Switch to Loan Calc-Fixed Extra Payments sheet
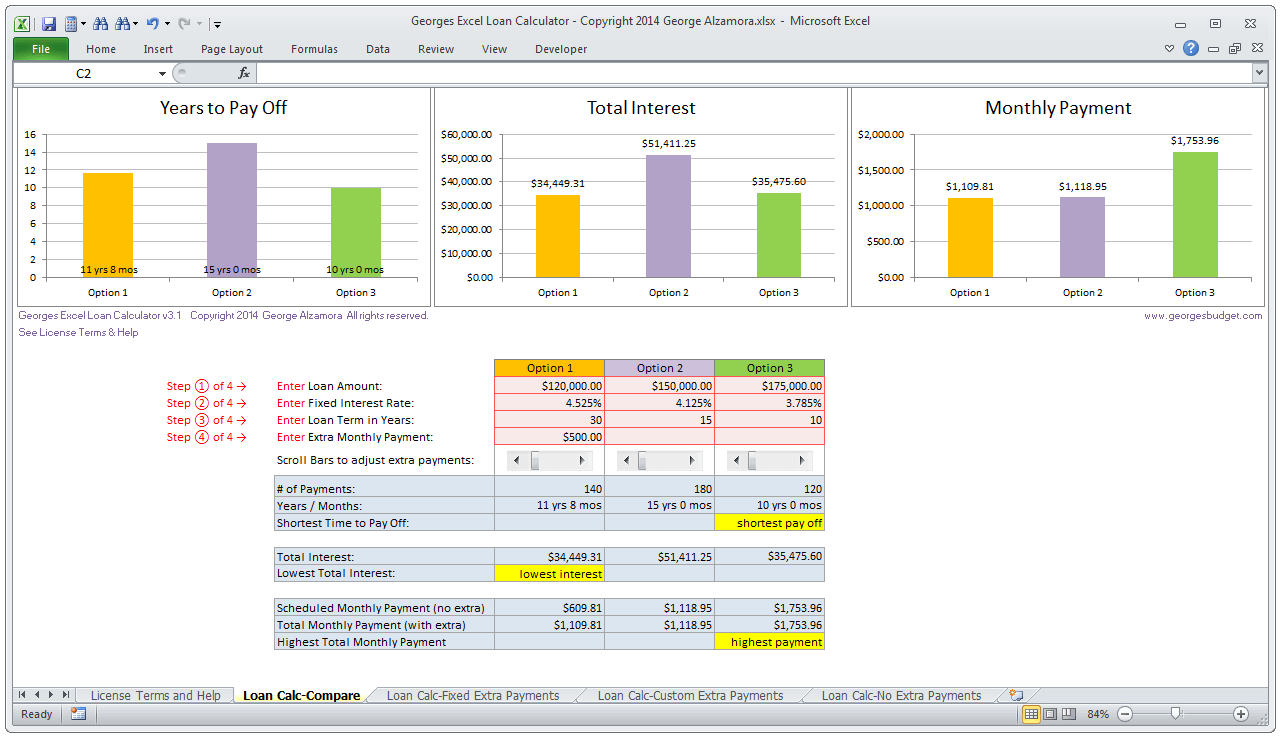 coord(472,696)
